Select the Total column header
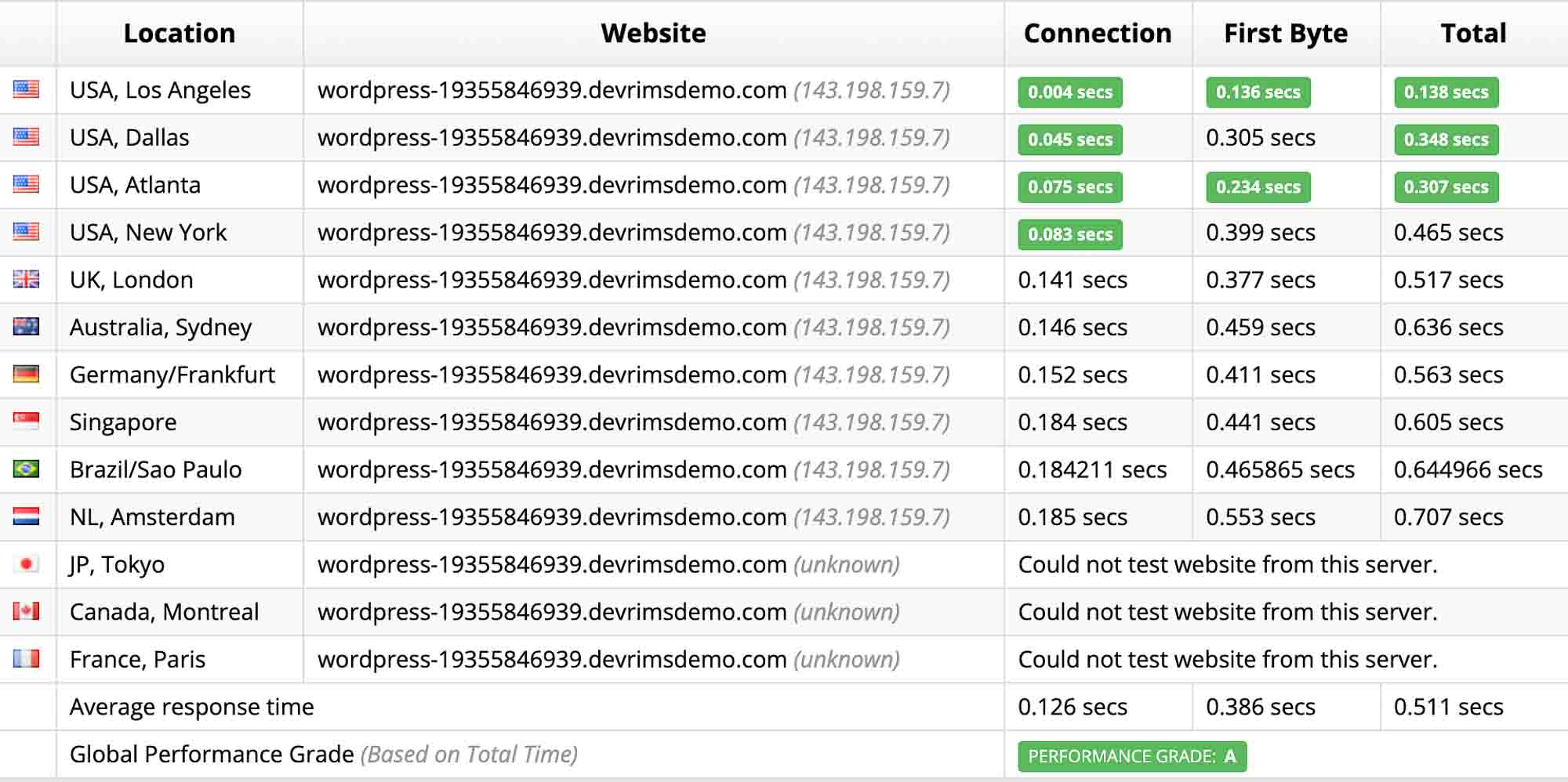The image size is (1568, 782). pyautogui.click(x=1472, y=33)
